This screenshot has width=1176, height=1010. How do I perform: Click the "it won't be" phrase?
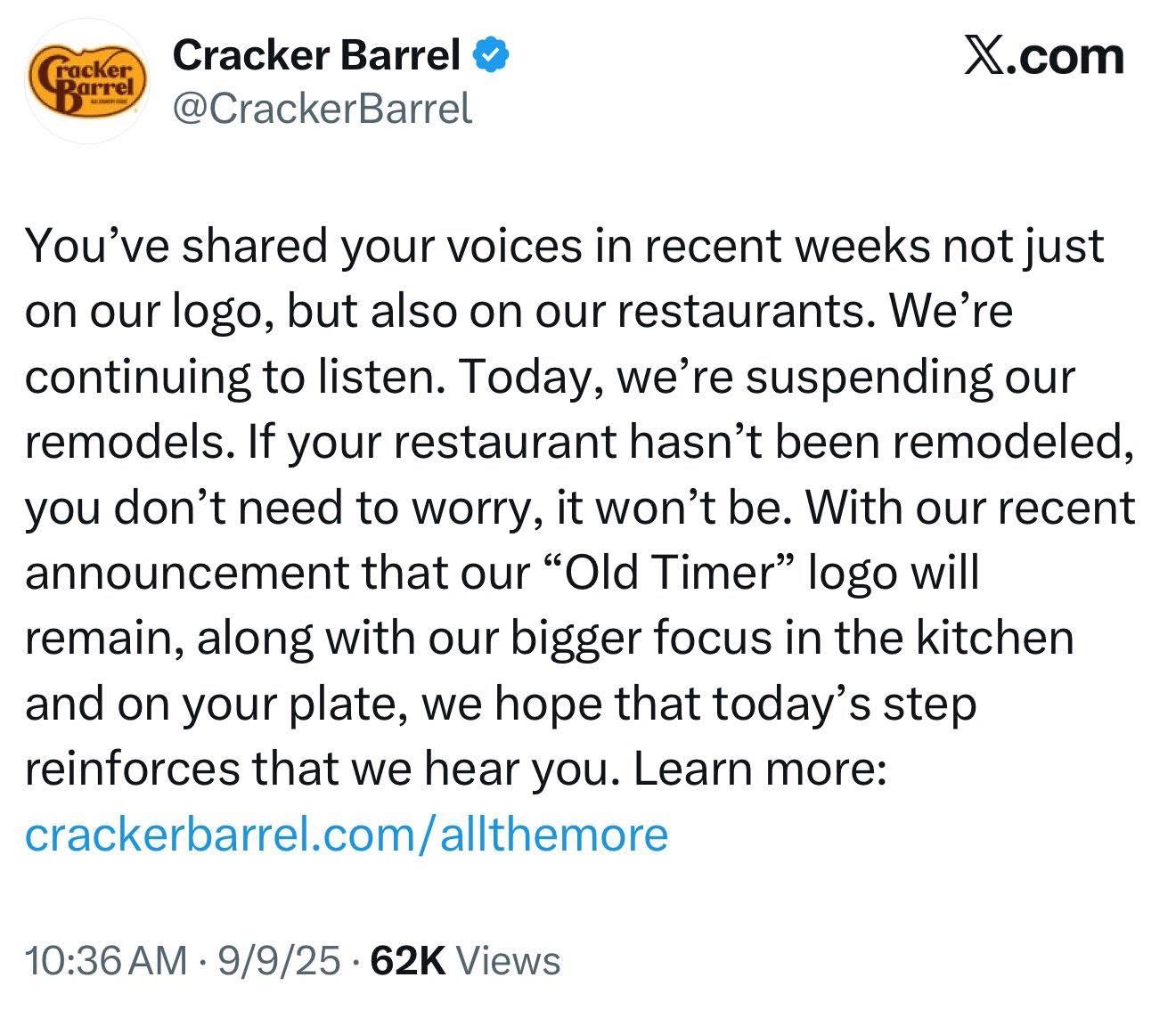click(x=675, y=508)
